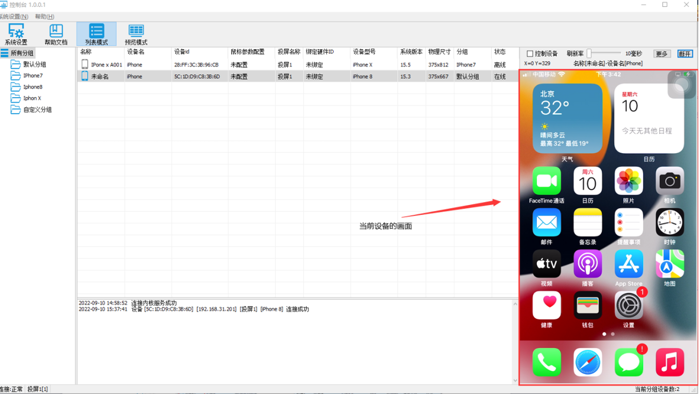Open the 系统设置(N) menu
The width and height of the screenshot is (699, 394).
click(14, 16)
